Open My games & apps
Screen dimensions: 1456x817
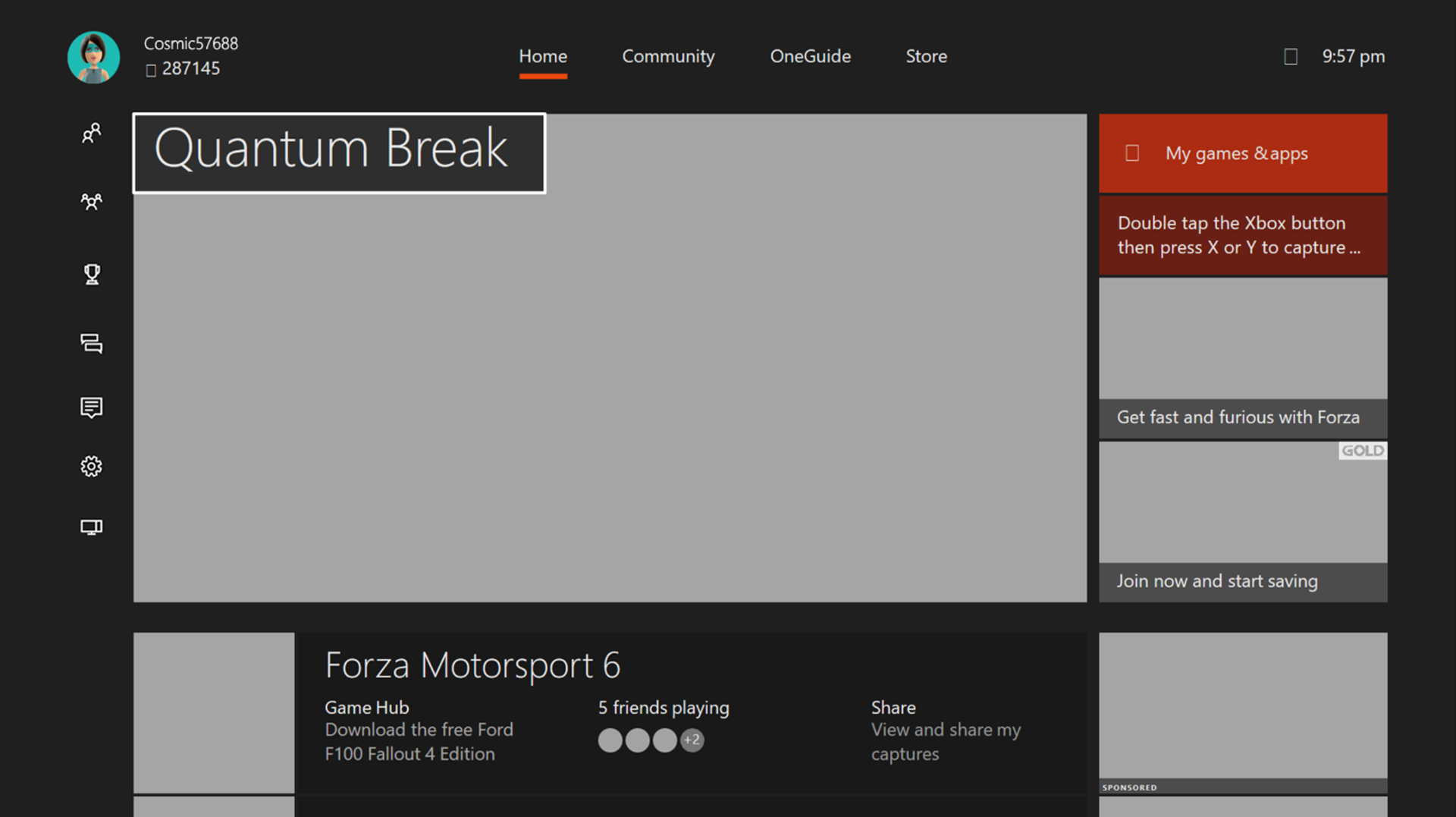1243,153
